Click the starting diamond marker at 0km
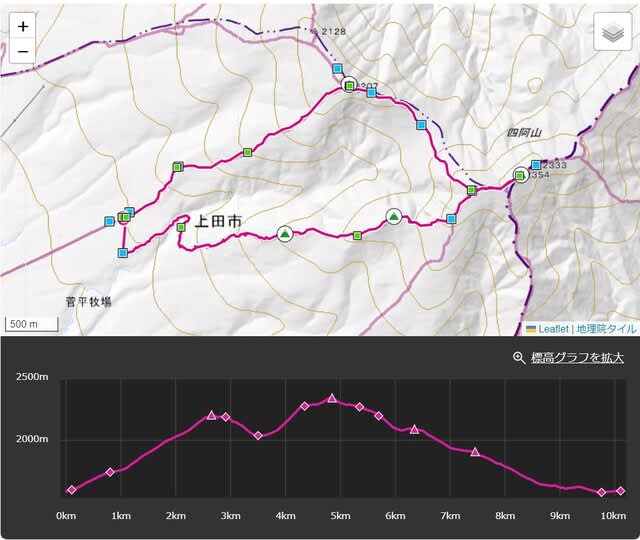The width and height of the screenshot is (640, 540). (x=71, y=490)
